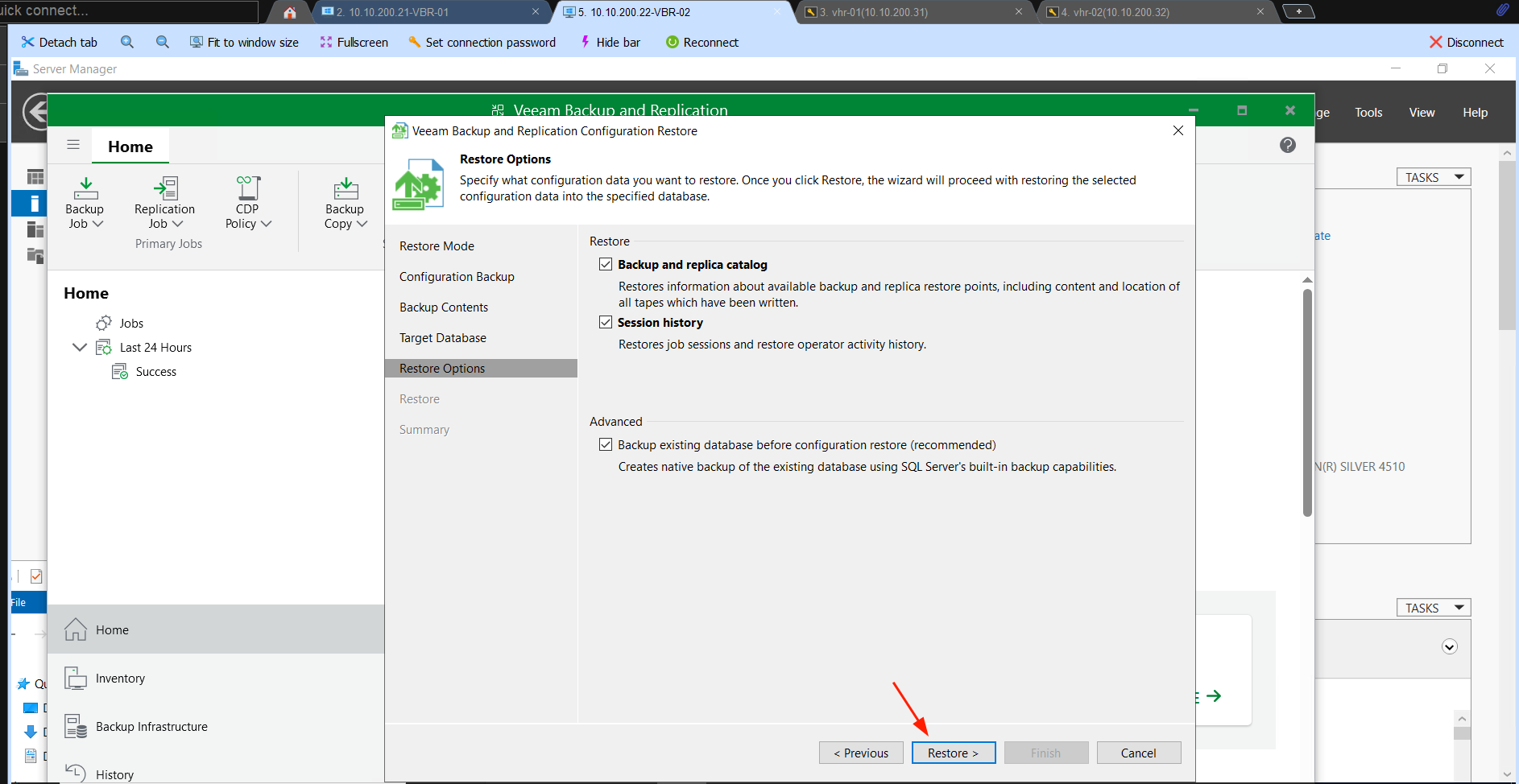Screen dimensions: 1519x784
Task: Click Server Manager all servers sidebar icon
Action: 35,230
